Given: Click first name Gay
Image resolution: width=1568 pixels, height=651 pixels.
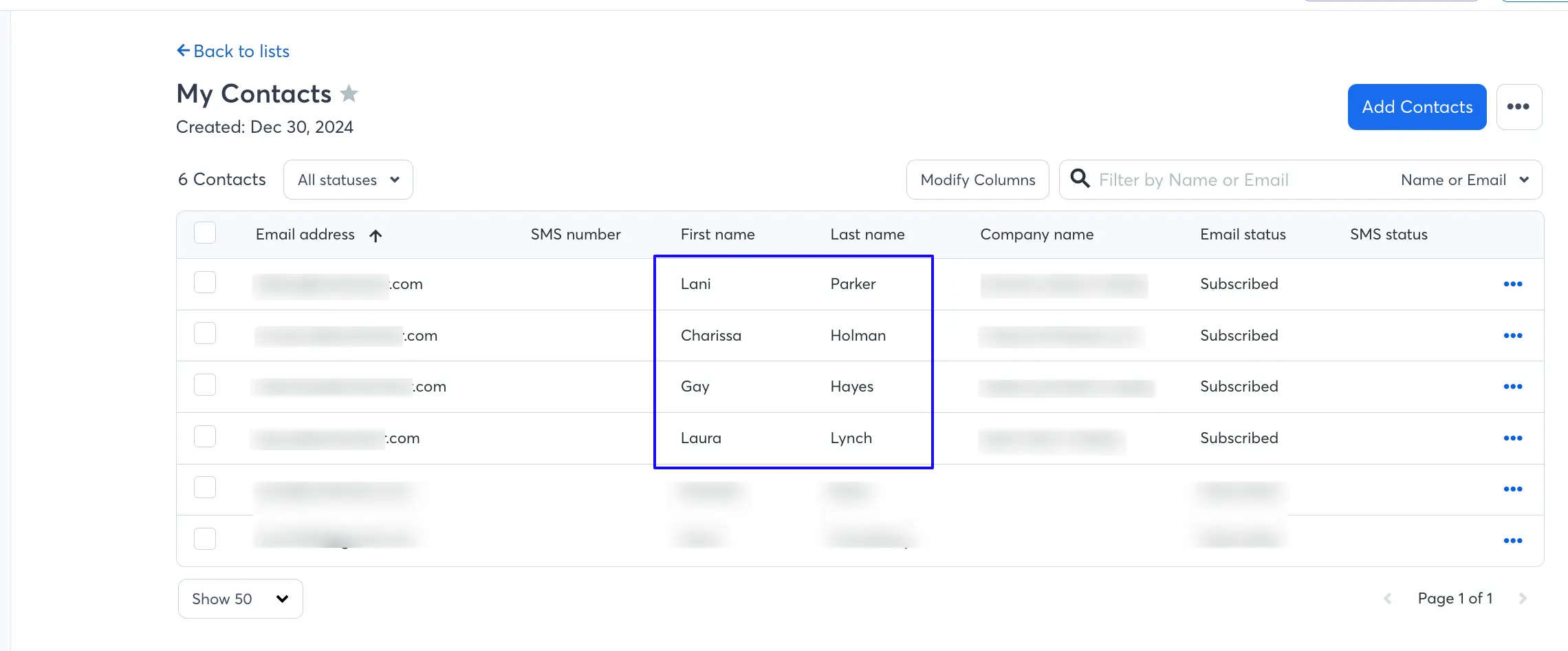Looking at the screenshot, I should (695, 386).
